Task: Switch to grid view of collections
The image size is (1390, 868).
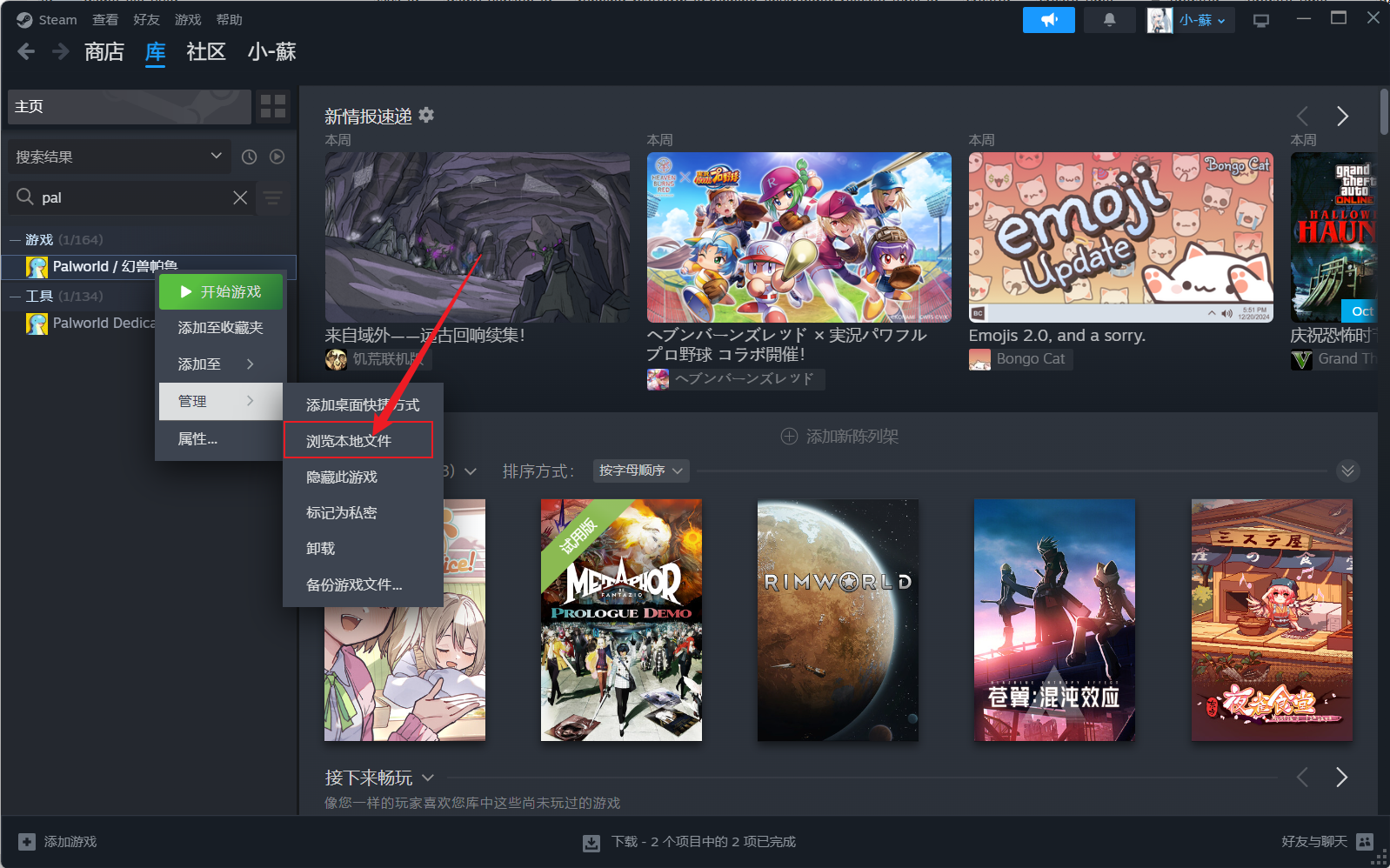Action: tap(273, 106)
